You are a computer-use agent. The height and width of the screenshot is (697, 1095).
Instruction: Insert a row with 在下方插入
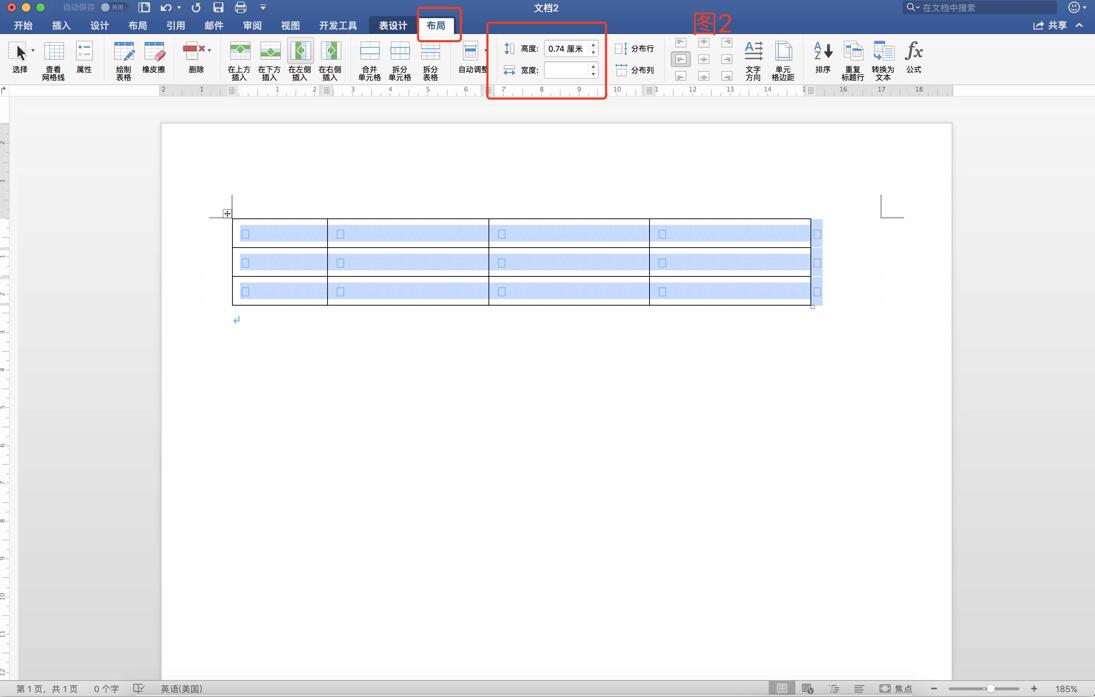coord(269,61)
